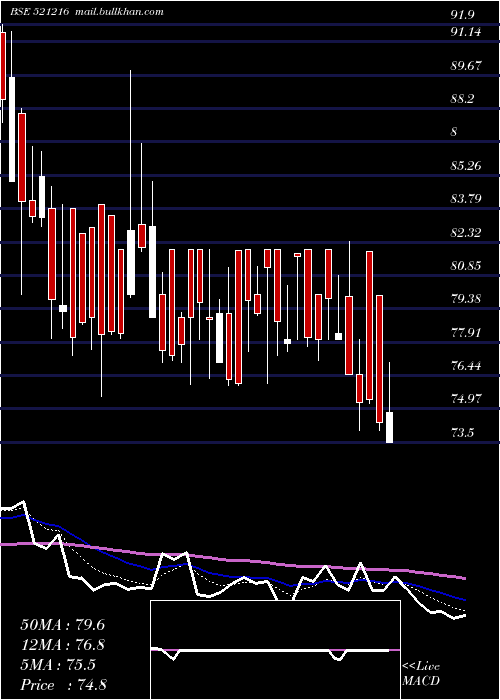Click the 89.67 price axis value
Screen dimensions: 500x700
click(x=466, y=66)
